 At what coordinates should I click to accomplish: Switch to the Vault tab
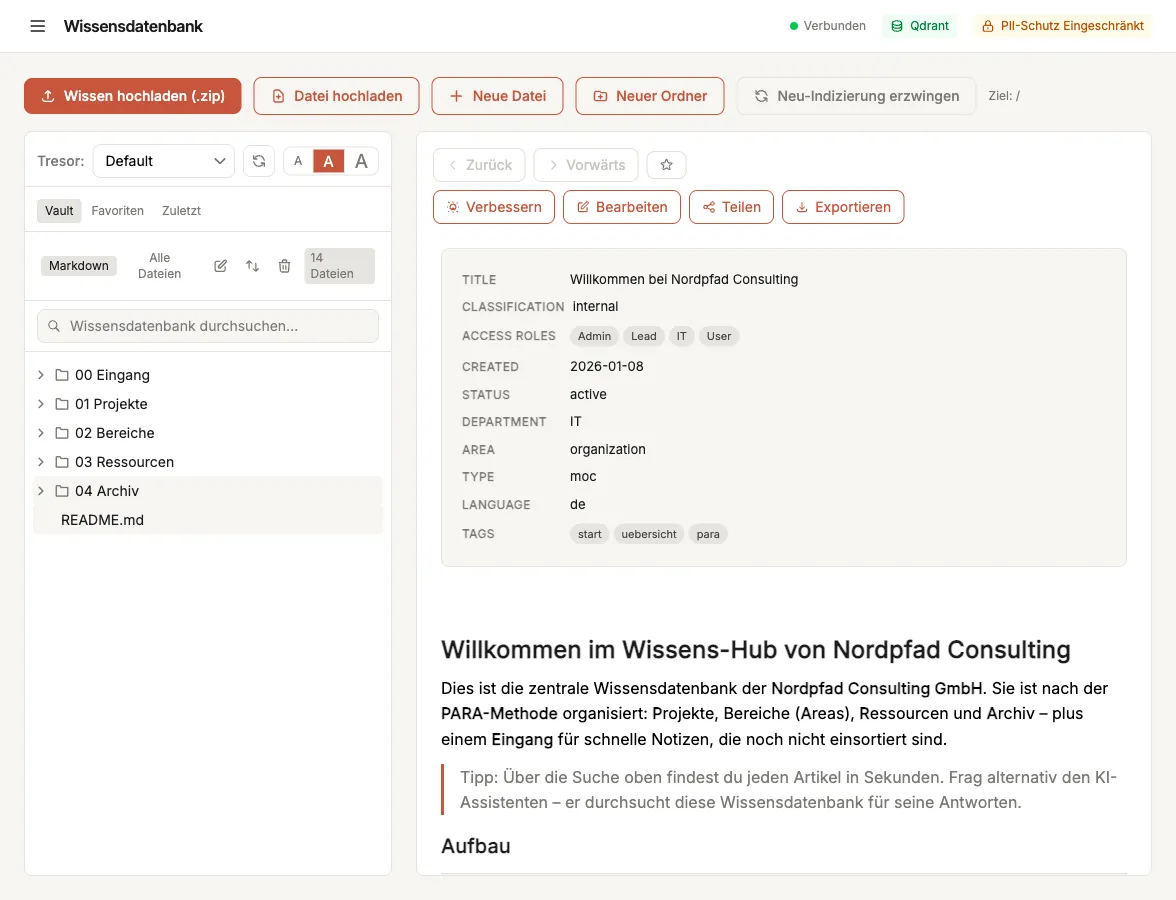click(x=59, y=211)
